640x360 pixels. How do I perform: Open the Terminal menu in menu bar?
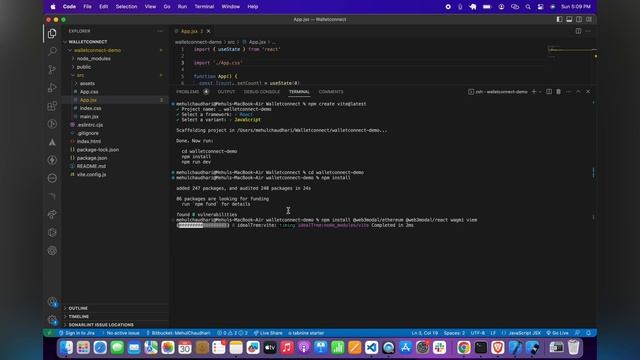click(x=204, y=7)
